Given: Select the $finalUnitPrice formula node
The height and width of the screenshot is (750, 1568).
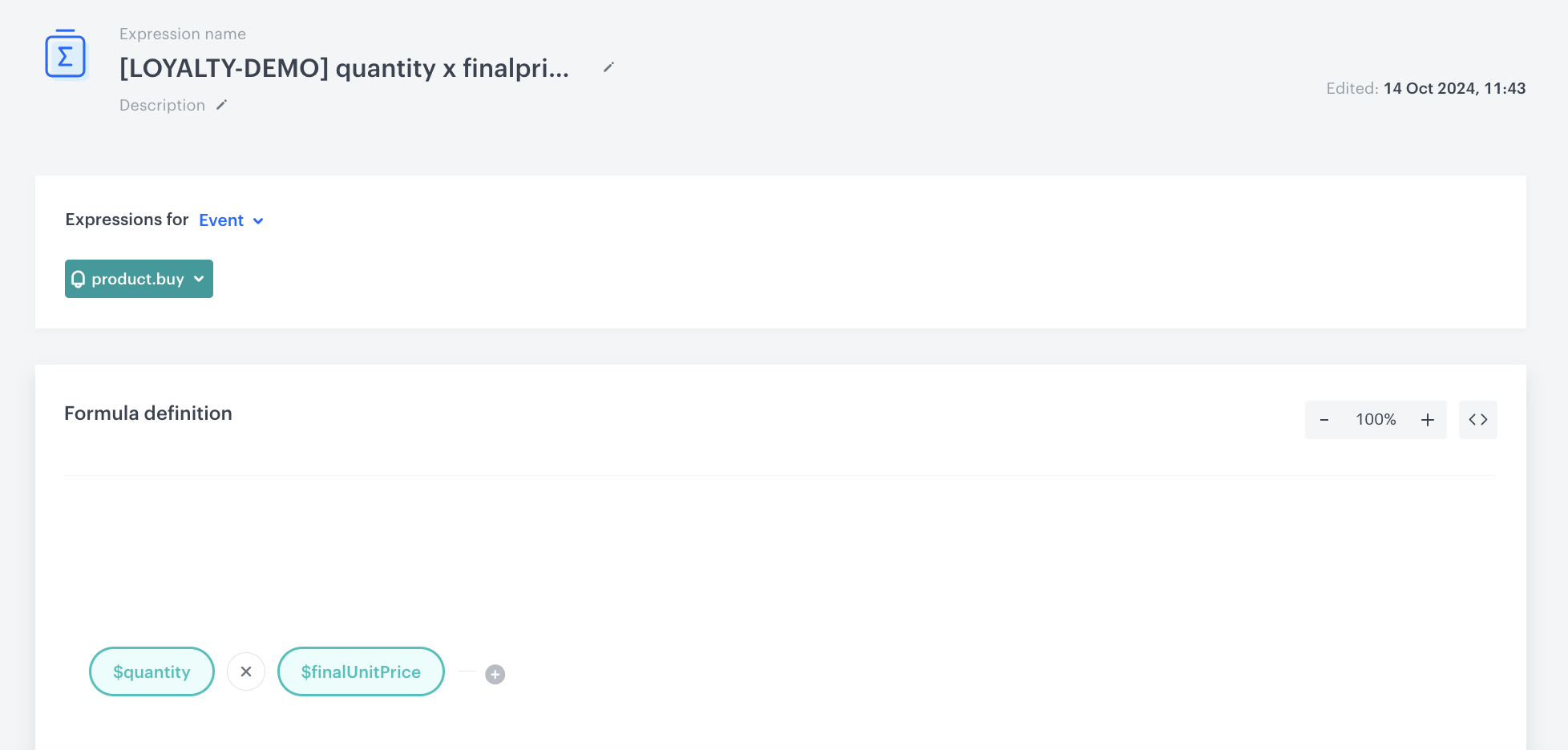Looking at the screenshot, I should (x=361, y=671).
